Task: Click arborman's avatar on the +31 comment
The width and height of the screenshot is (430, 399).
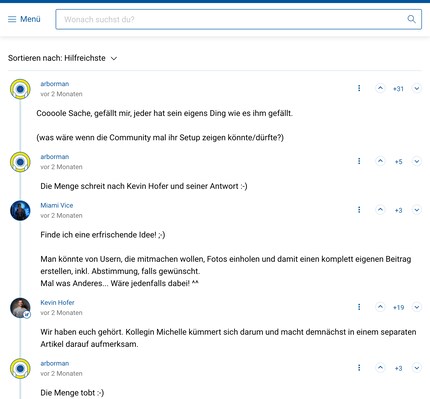Action: (20, 89)
